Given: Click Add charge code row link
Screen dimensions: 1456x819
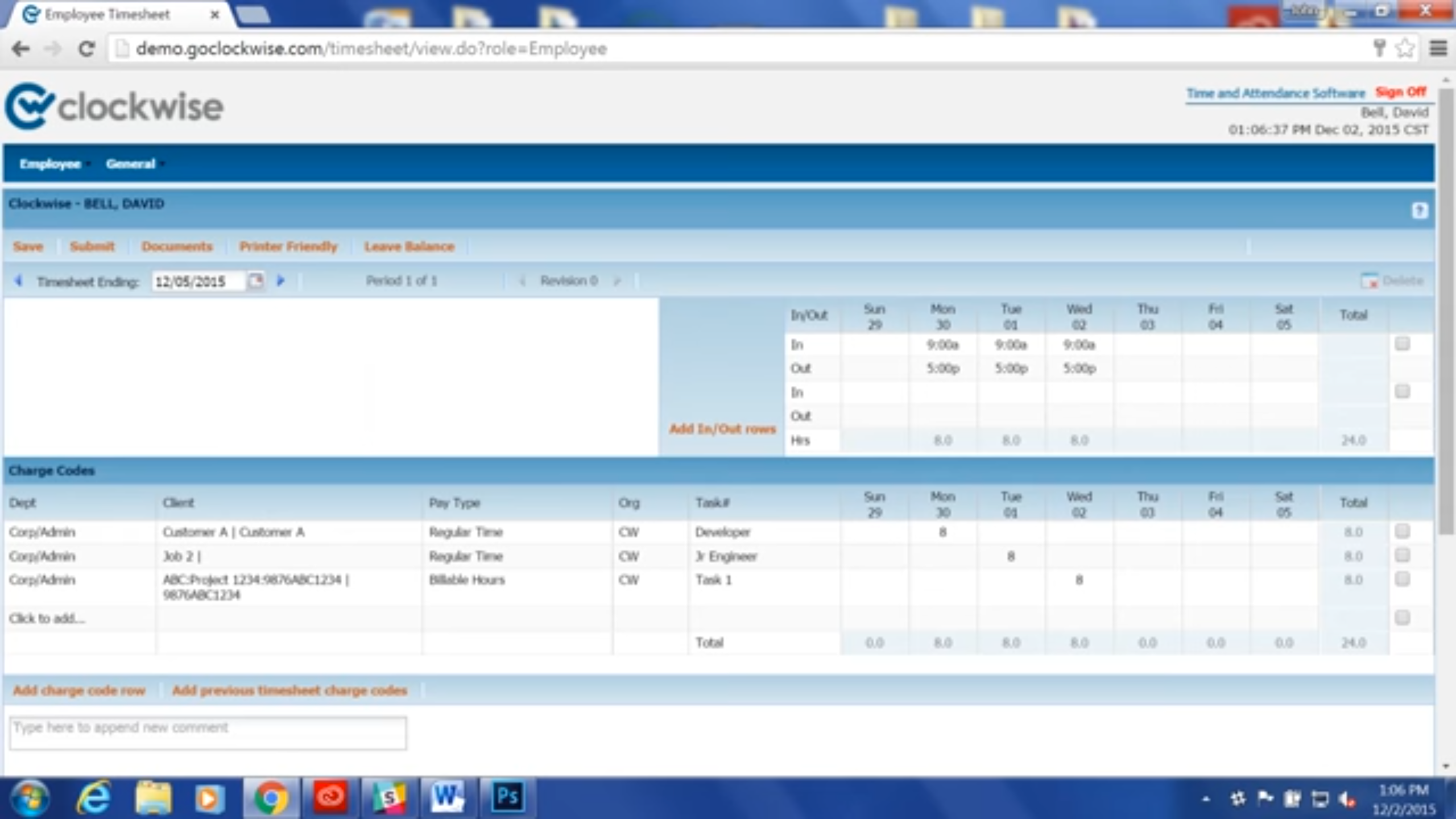Looking at the screenshot, I should pyautogui.click(x=79, y=690).
